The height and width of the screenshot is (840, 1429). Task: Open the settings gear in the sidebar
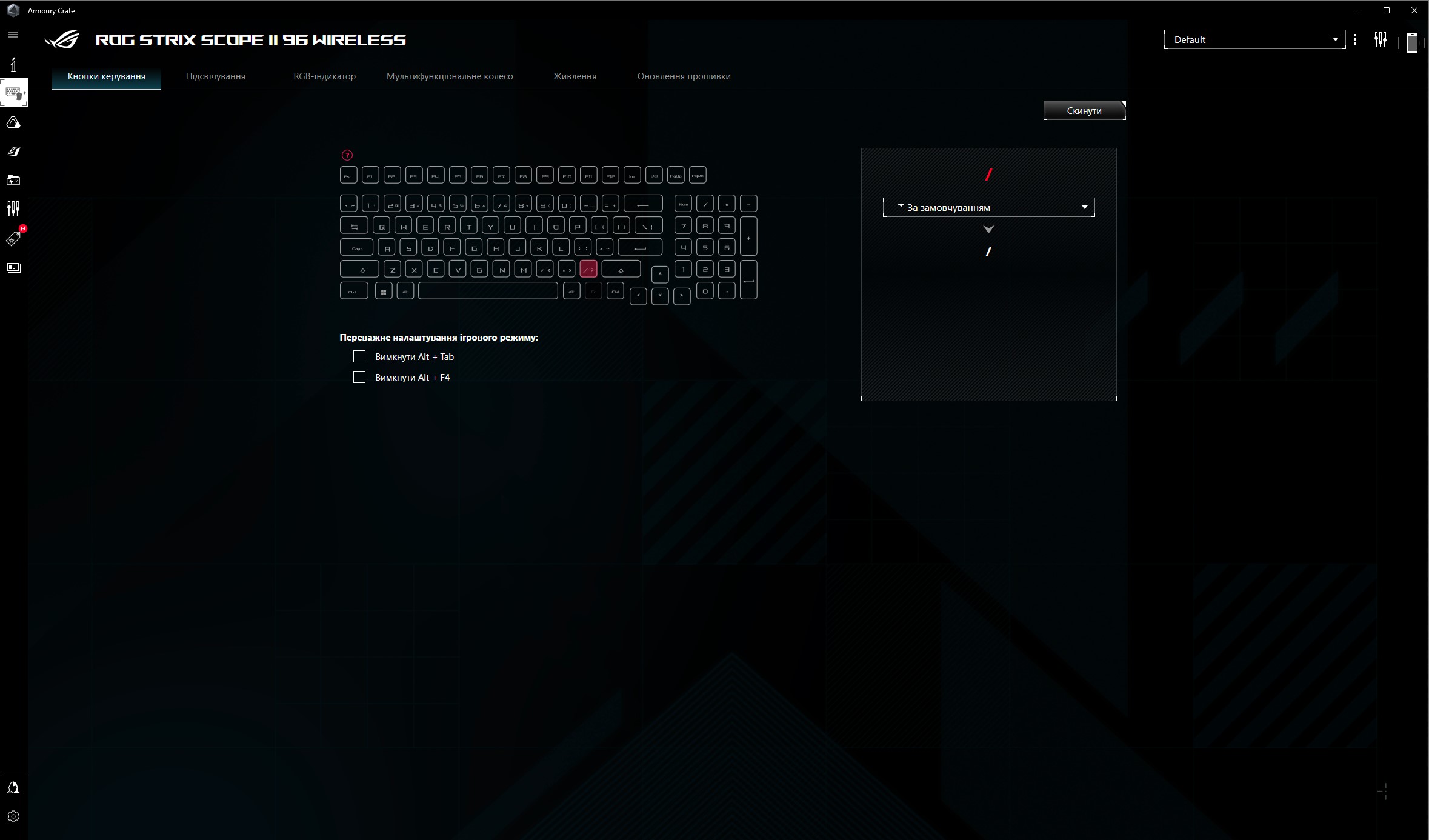coord(13,816)
